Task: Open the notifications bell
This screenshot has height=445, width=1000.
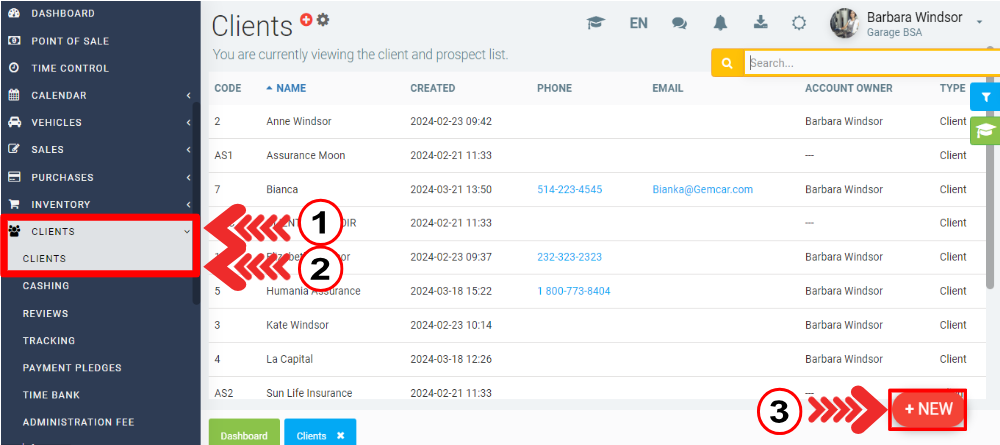Action: 720,23
